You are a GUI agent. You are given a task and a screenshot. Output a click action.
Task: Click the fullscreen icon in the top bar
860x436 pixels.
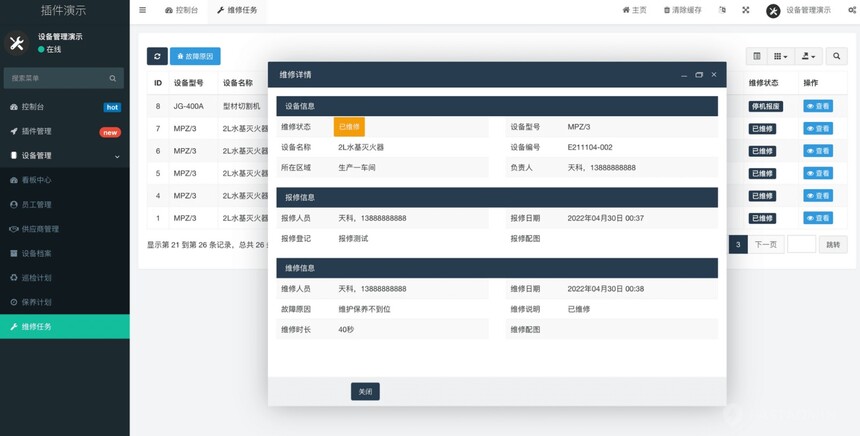pos(746,10)
